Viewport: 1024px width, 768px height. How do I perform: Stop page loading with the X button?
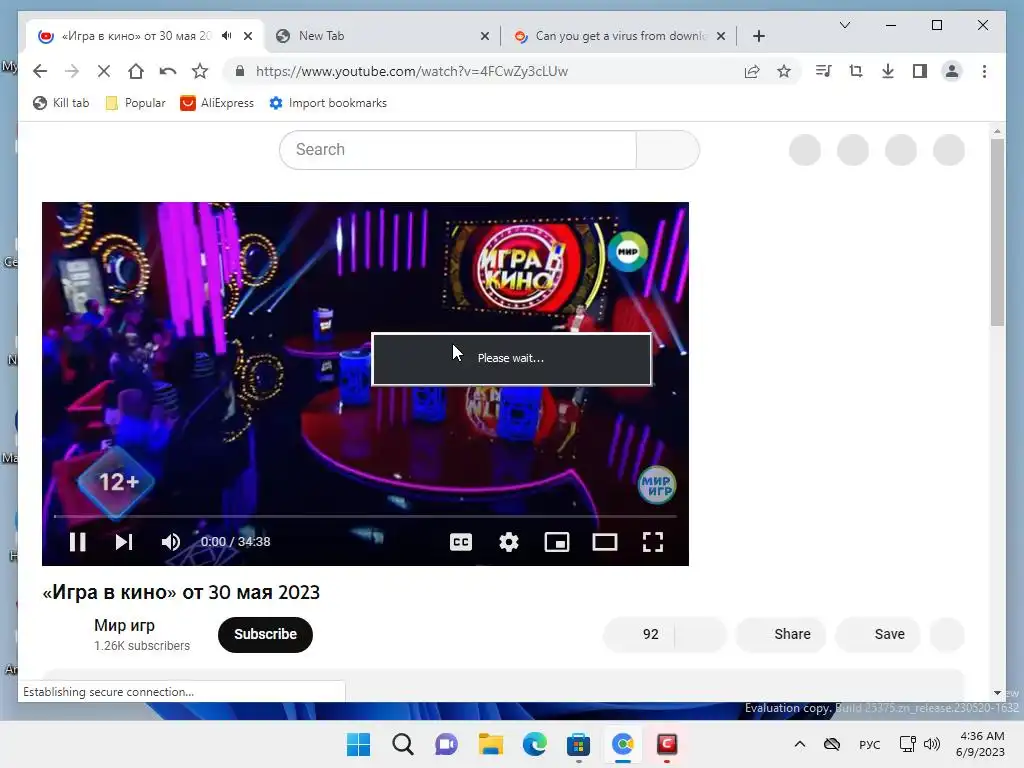point(104,71)
